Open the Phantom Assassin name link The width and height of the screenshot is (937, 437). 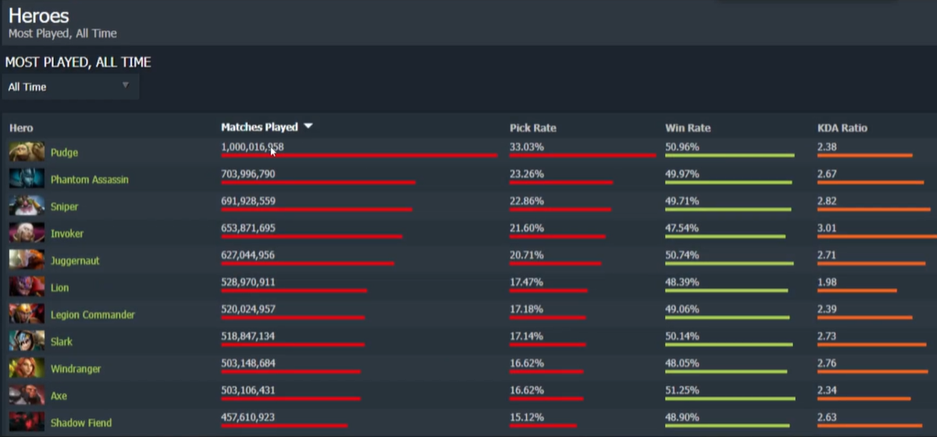[89, 180]
